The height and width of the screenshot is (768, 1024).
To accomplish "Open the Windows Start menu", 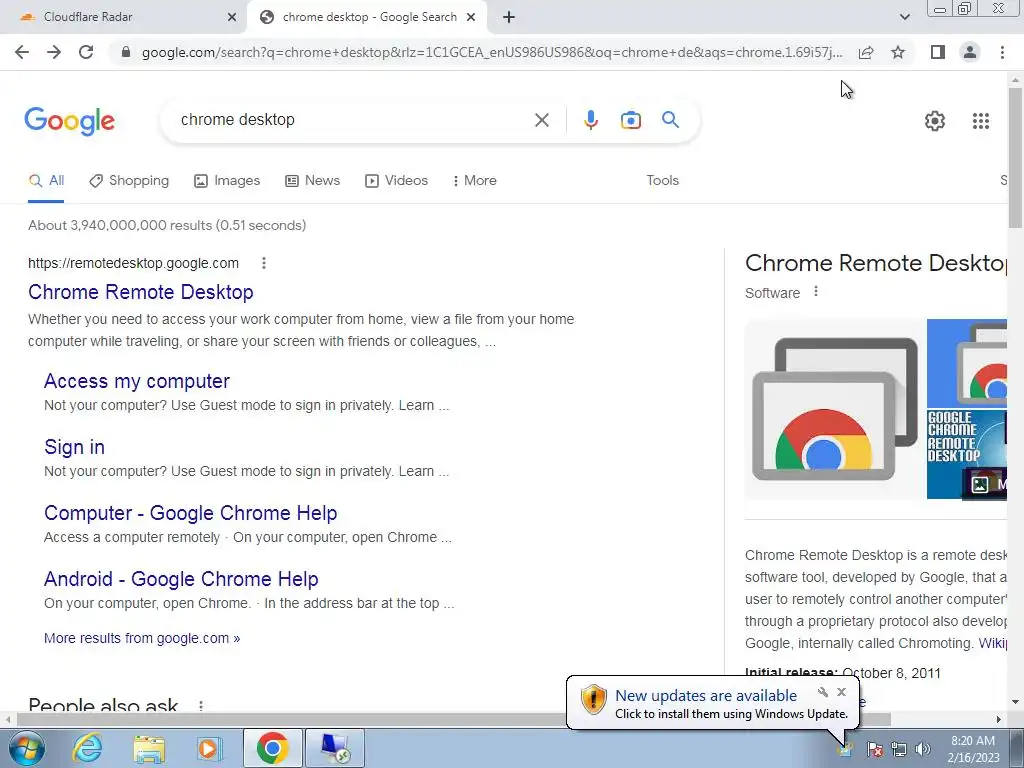I will click(27, 748).
